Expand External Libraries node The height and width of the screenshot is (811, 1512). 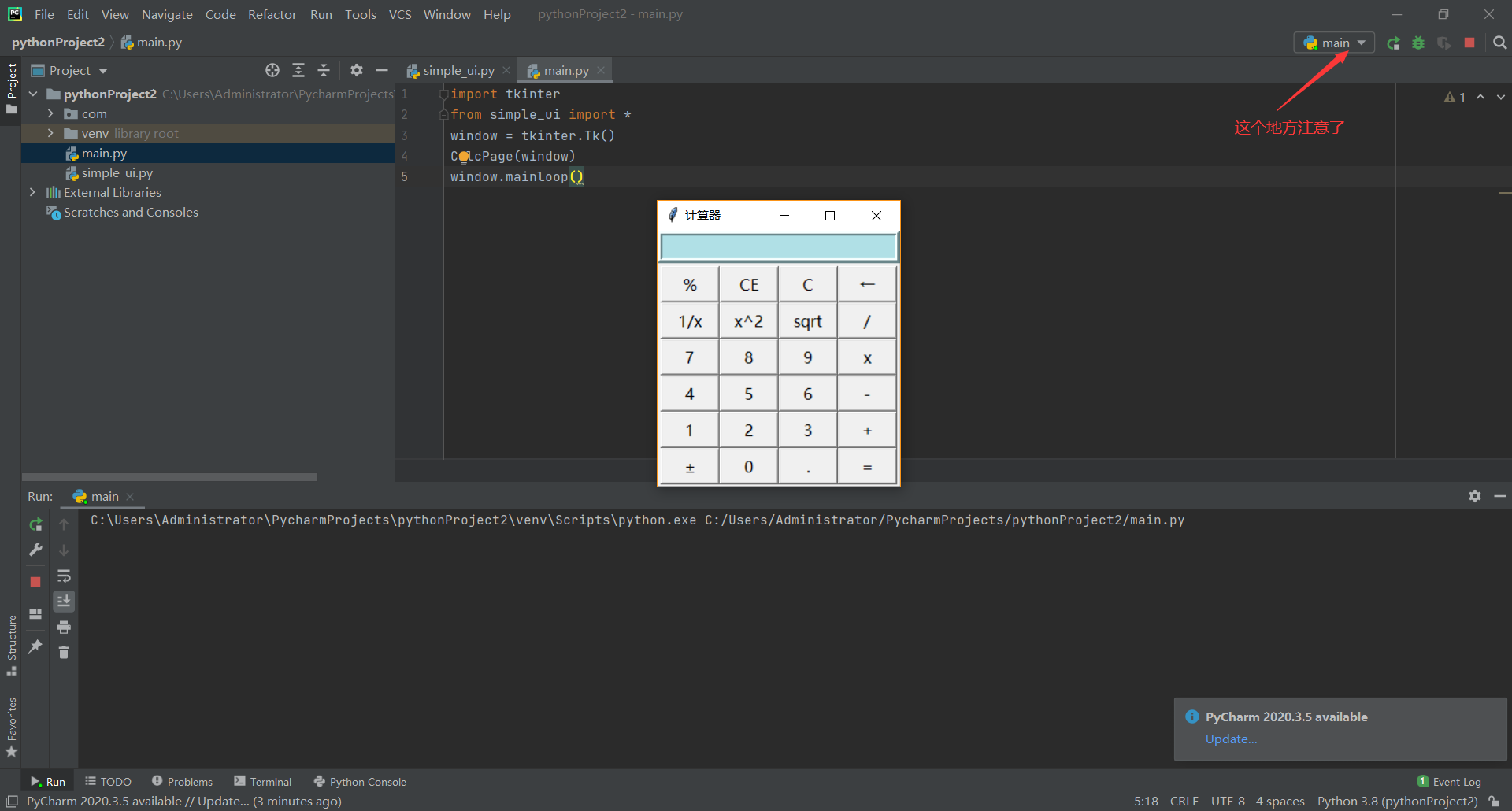click(x=32, y=192)
